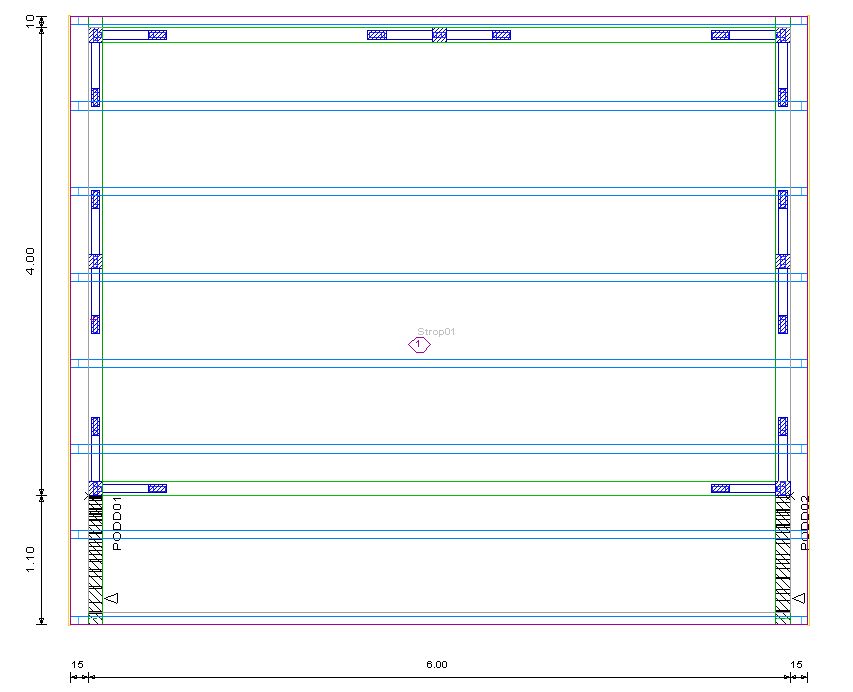Select the 1.10 vertical dimension text
The height and width of the screenshot is (692, 853).
click(x=31, y=559)
